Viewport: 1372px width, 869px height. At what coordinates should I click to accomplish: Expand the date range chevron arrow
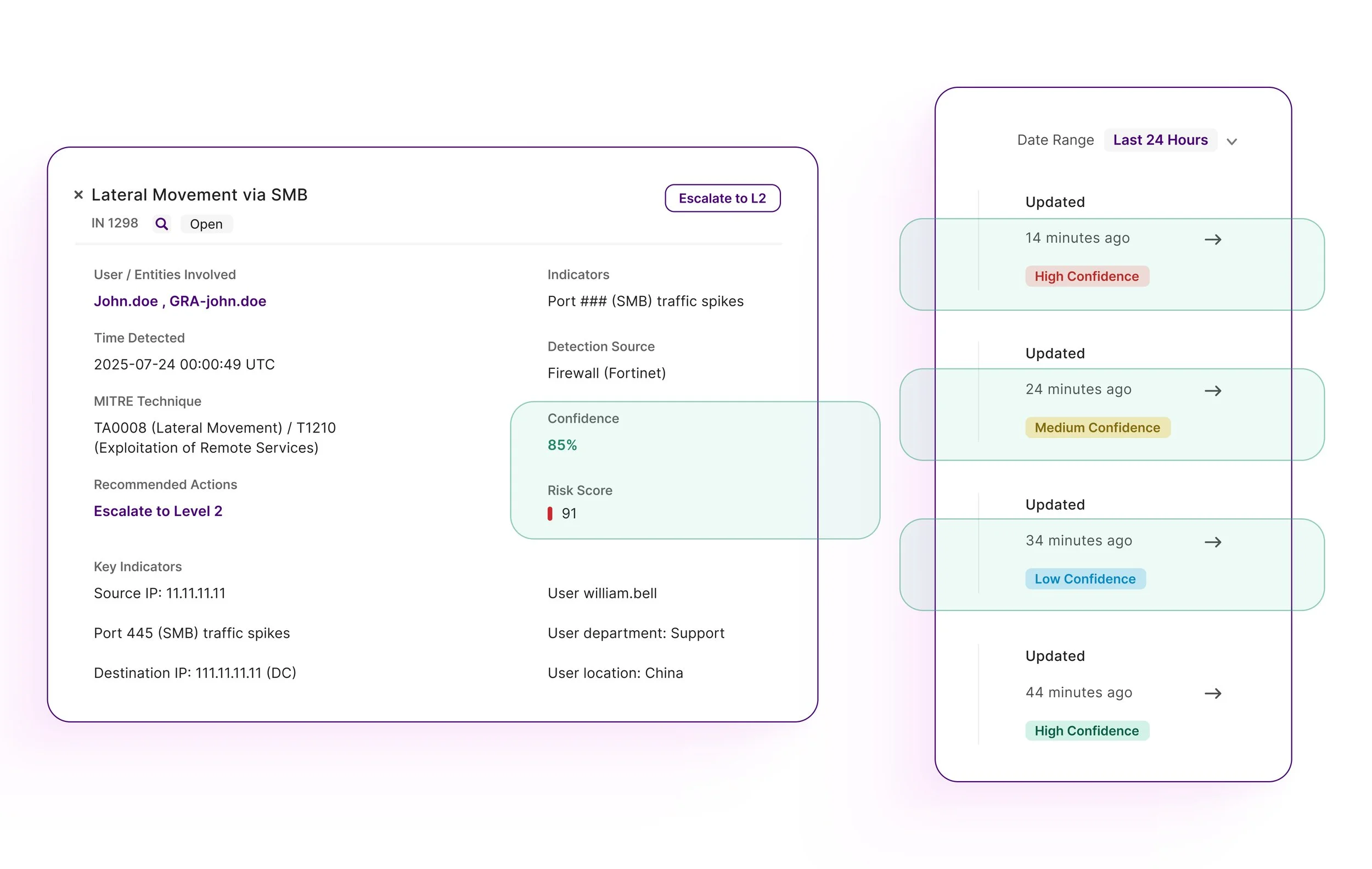pyautogui.click(x=1232, y=141)
